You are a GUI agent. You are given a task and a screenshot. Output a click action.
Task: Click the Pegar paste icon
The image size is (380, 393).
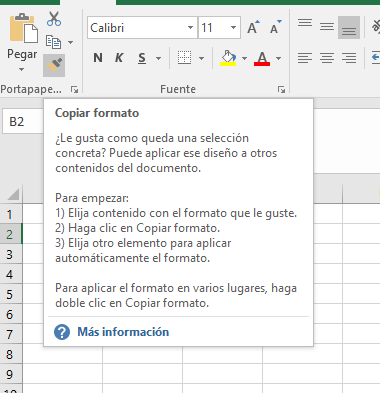click(x=23, y=28)
